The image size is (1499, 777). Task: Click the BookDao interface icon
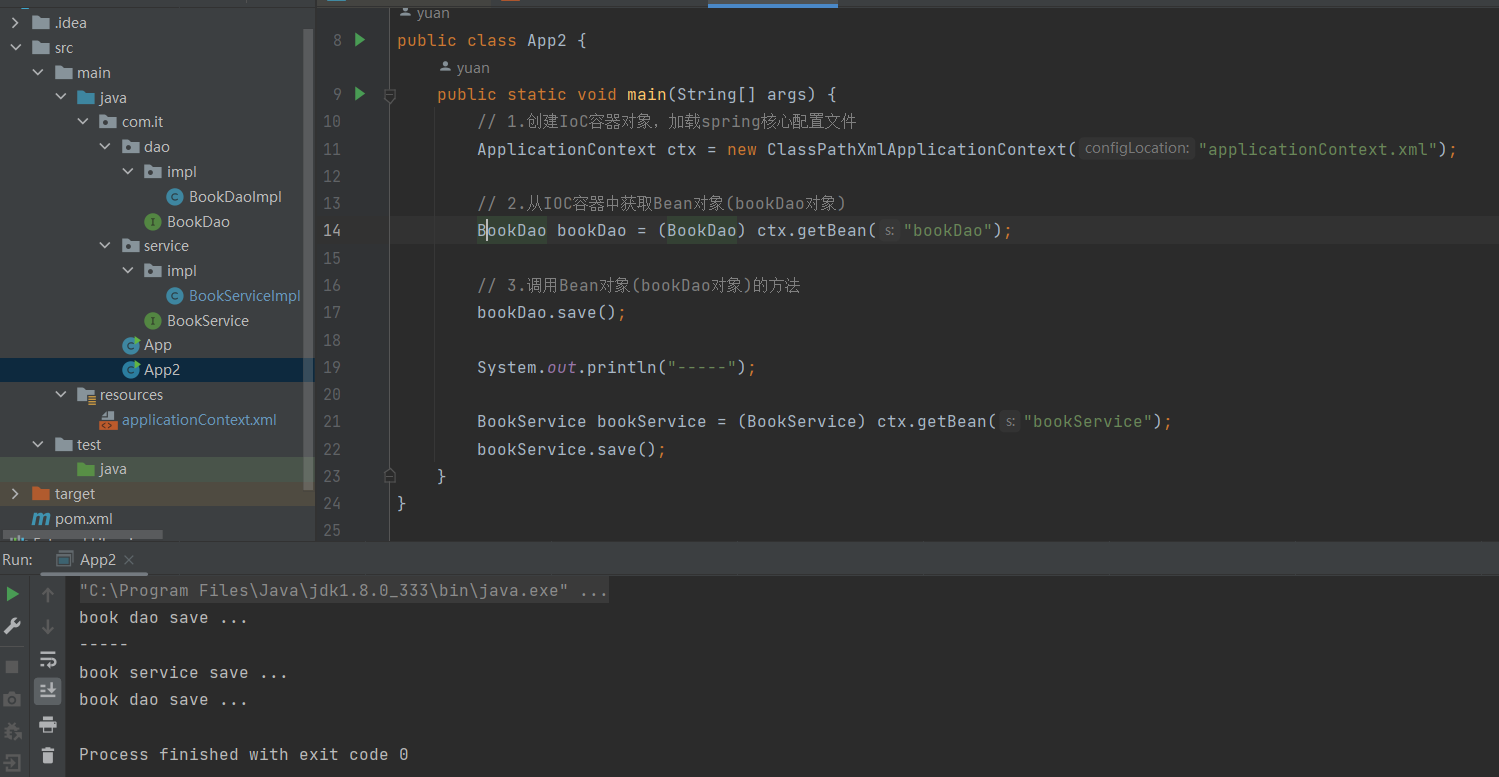click(153, 222)
